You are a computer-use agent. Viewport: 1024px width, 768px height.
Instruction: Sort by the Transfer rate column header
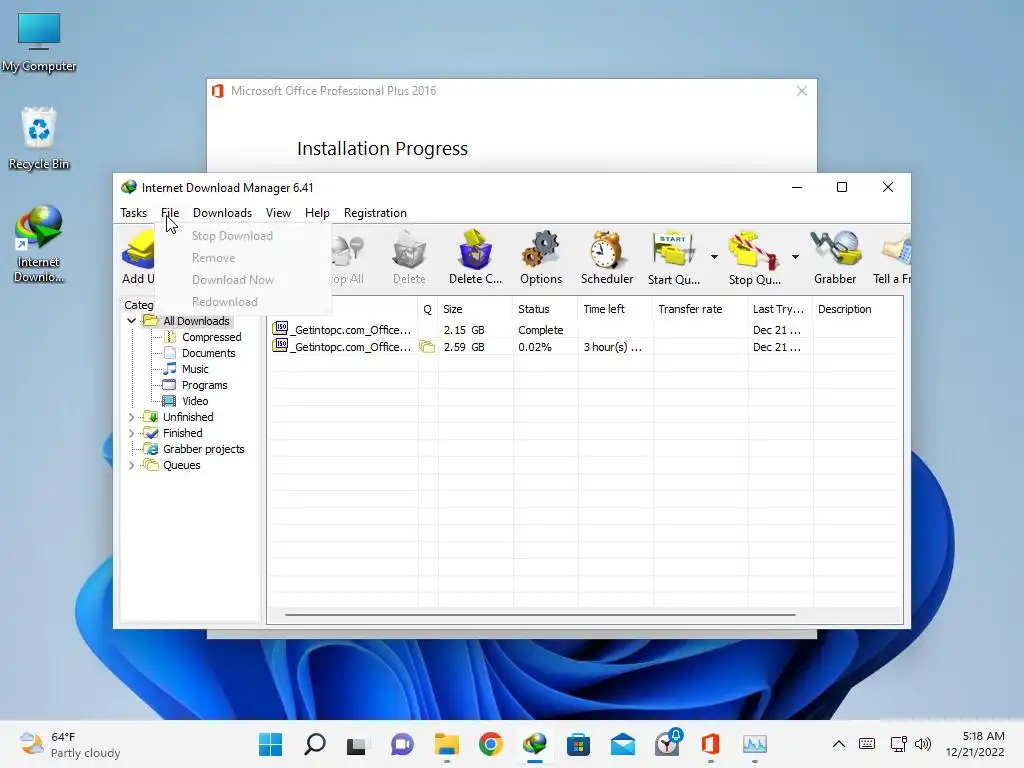[700, 309]
